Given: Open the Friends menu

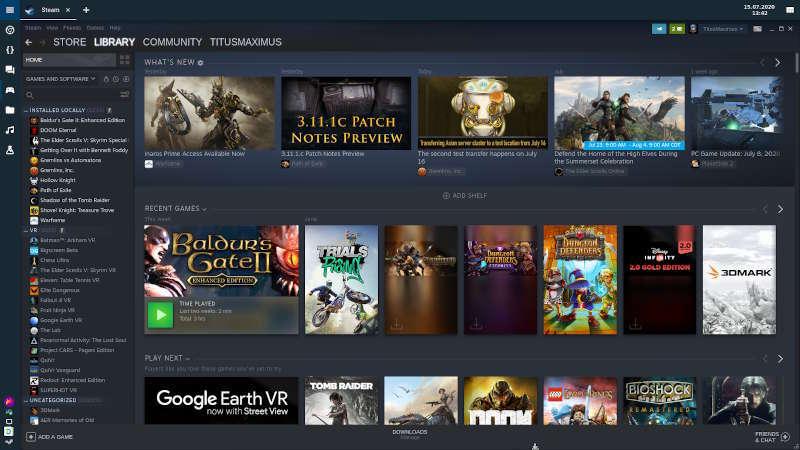Looking at the screenshot, I should pyautogui.click(x=72, y=28).
